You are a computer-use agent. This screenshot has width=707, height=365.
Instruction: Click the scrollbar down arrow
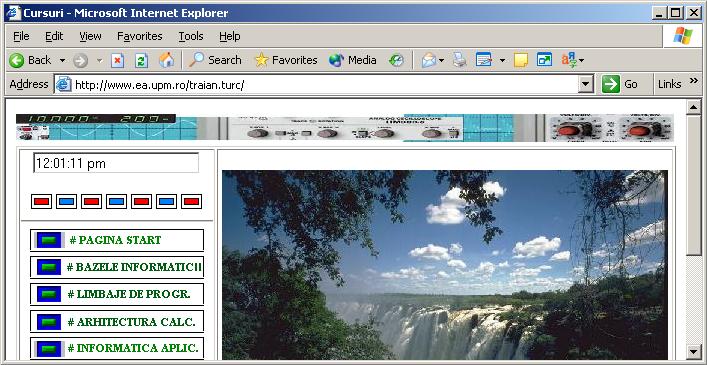coord(693,351)
